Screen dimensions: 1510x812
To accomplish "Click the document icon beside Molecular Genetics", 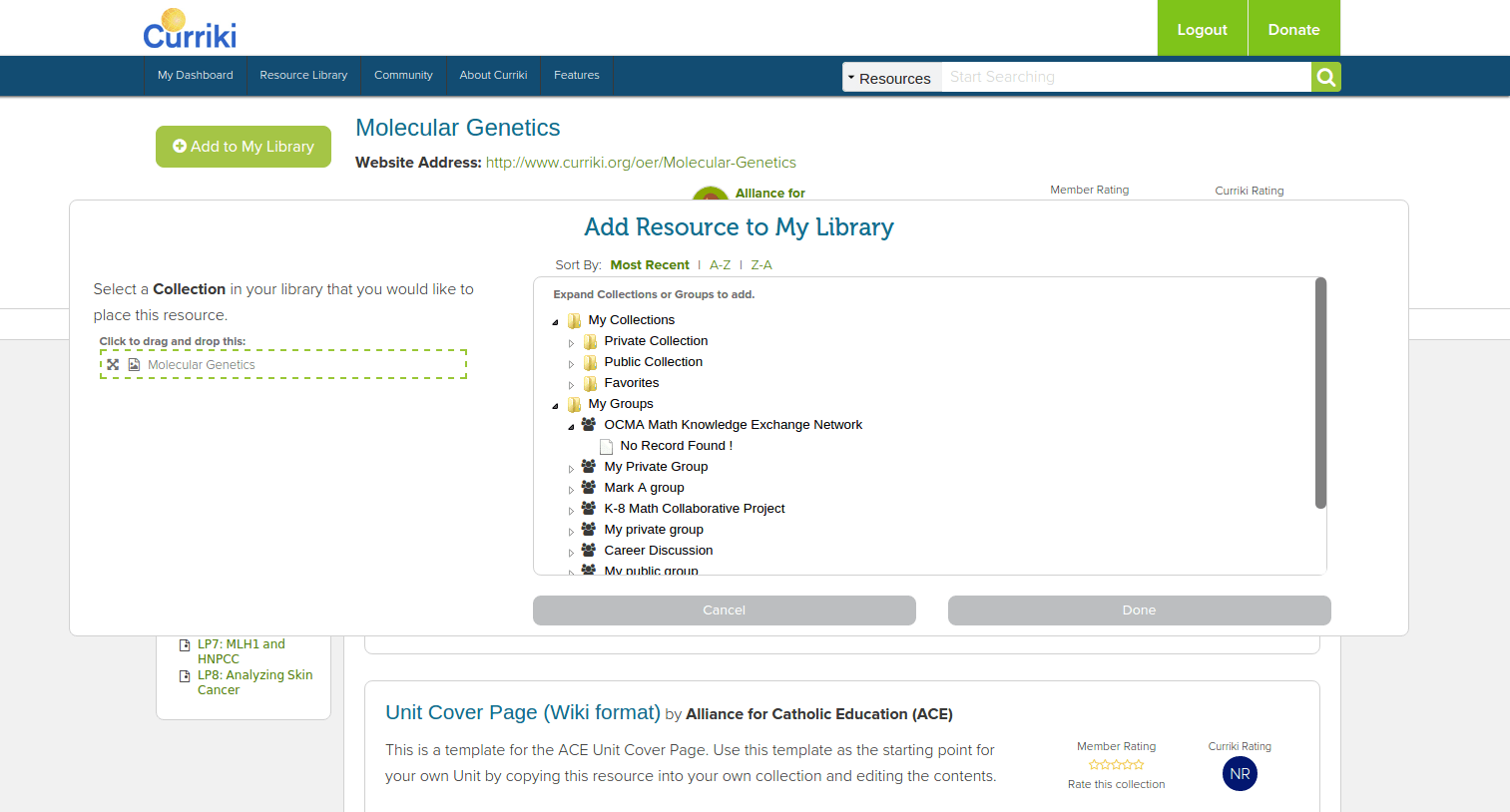I will click(134, 365).
